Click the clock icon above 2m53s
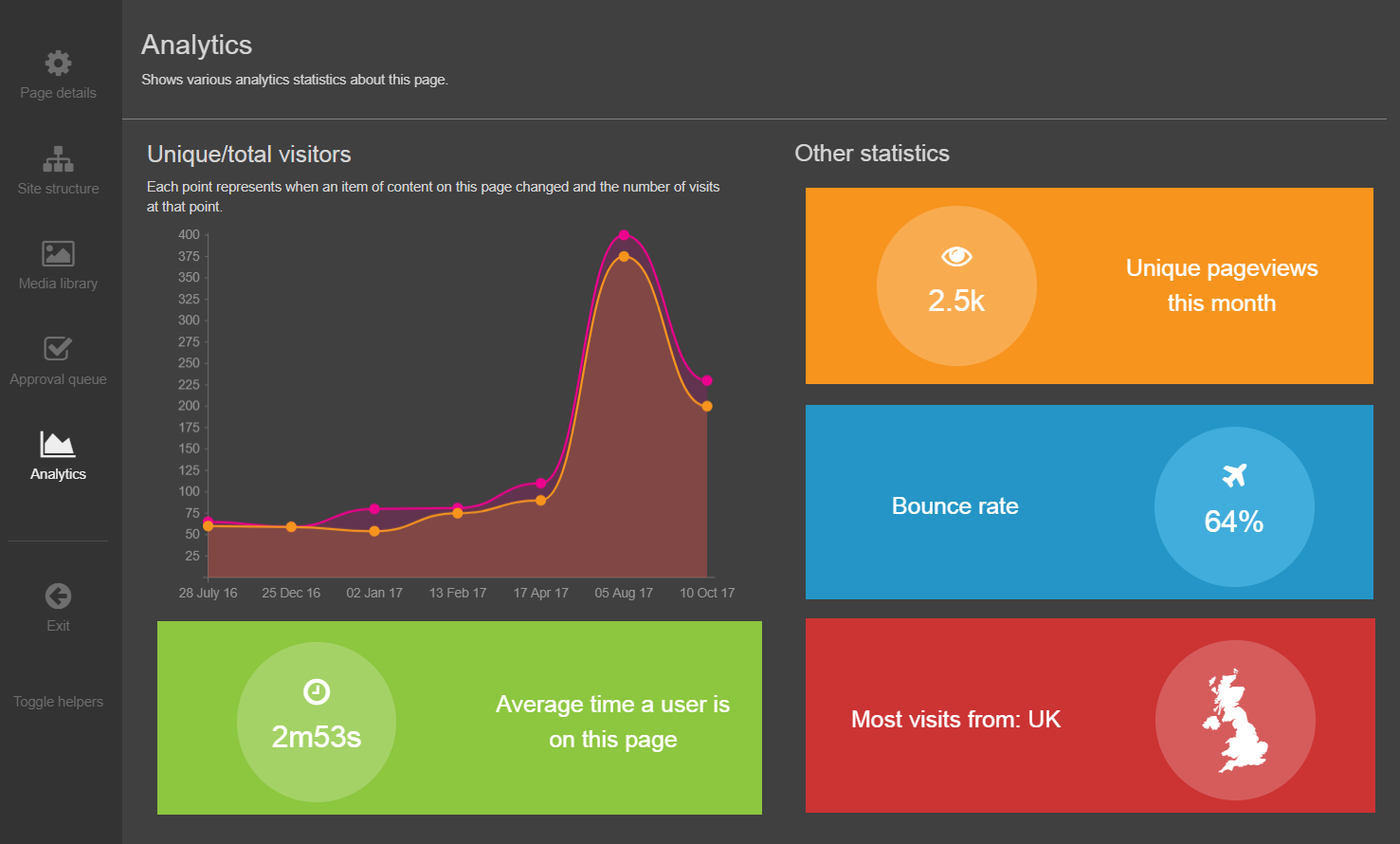 point(317,692)
